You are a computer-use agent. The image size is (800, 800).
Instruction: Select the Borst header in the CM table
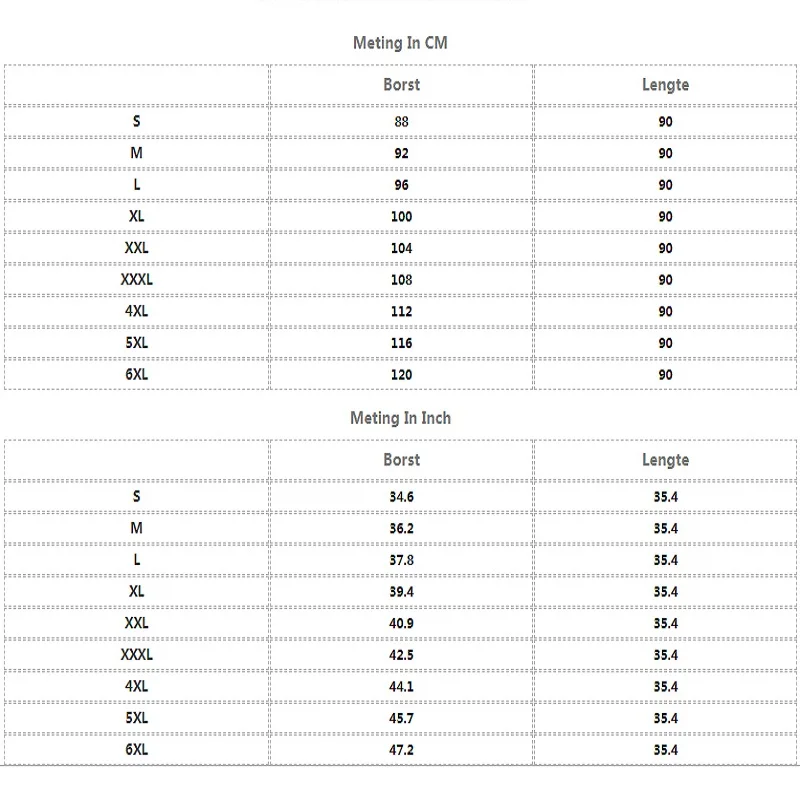click(x=401, y=85)
